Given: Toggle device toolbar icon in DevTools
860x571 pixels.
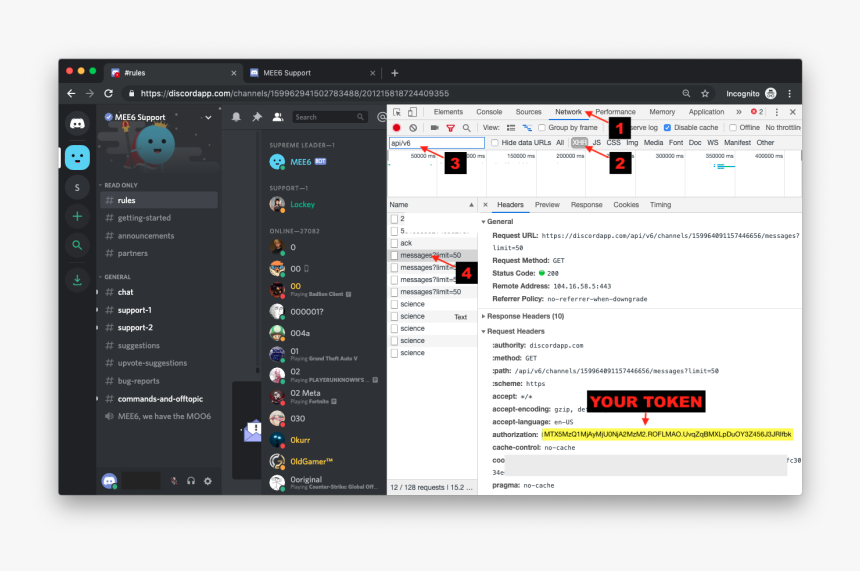Looking at the screenshot, I should click(412, 112).
